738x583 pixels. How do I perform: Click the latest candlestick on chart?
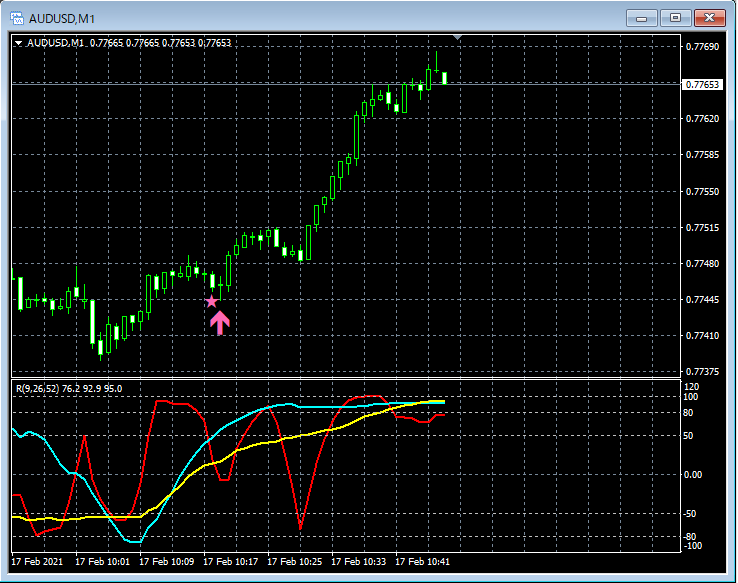[444, 78]
